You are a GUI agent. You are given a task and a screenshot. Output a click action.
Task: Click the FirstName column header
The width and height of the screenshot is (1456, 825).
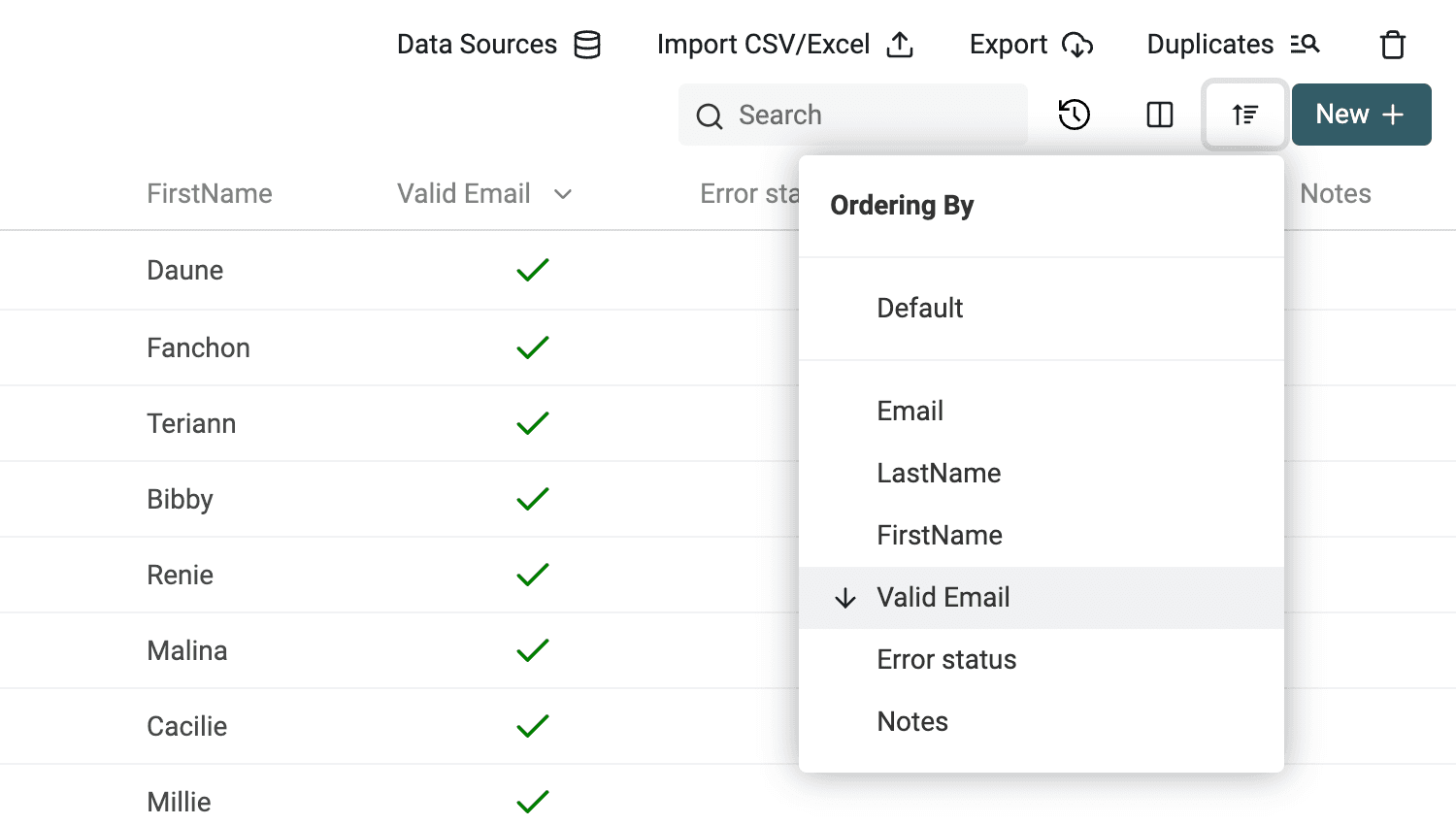coord(210,194)
